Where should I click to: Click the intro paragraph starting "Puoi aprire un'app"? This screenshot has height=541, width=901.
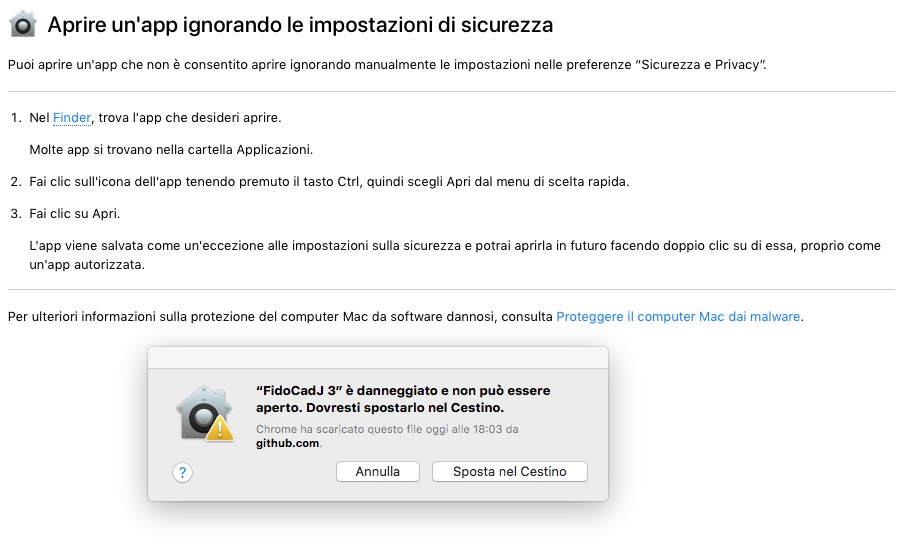387,65
